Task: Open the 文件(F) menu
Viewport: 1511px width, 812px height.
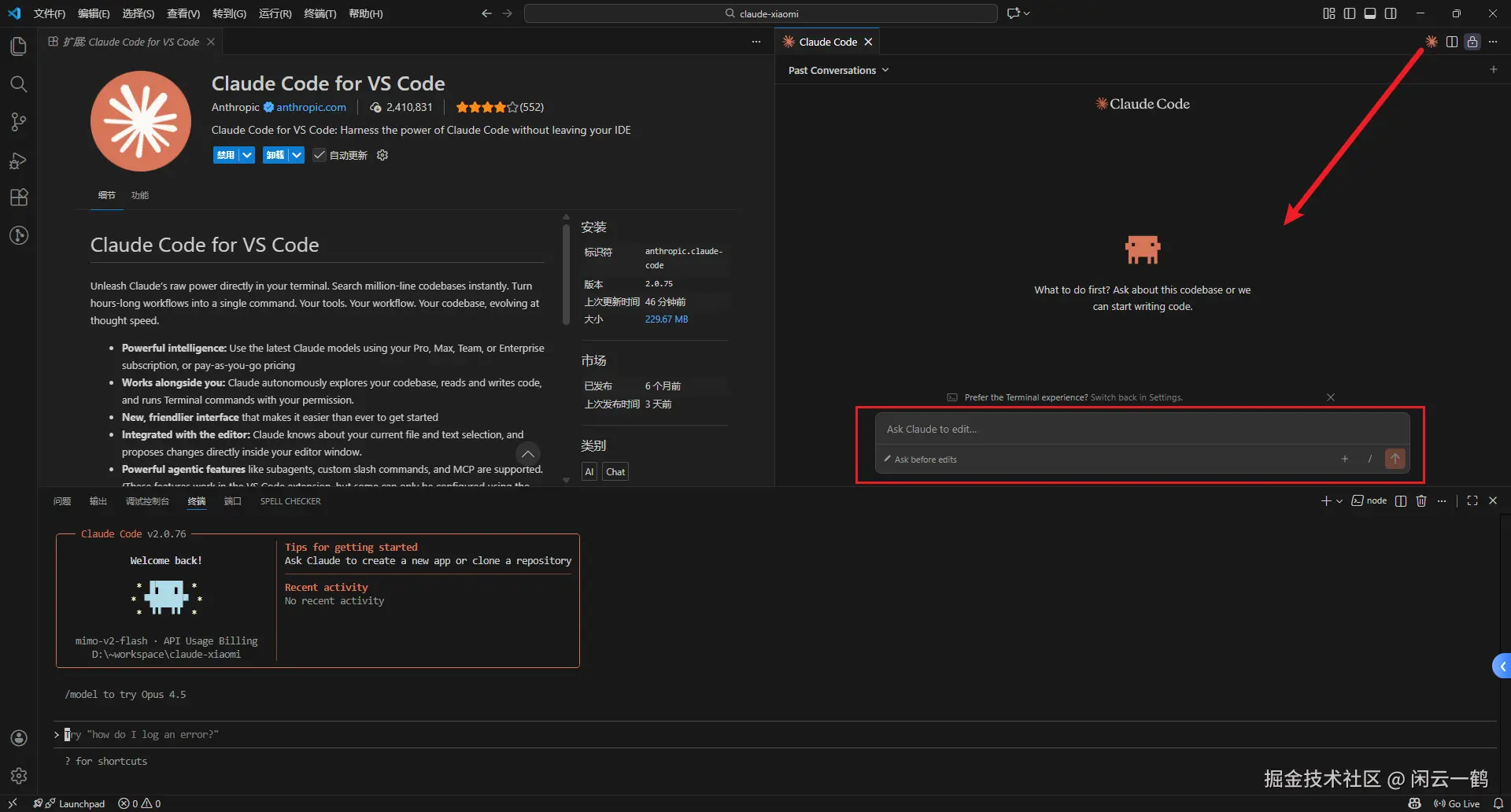Action: 50,13
